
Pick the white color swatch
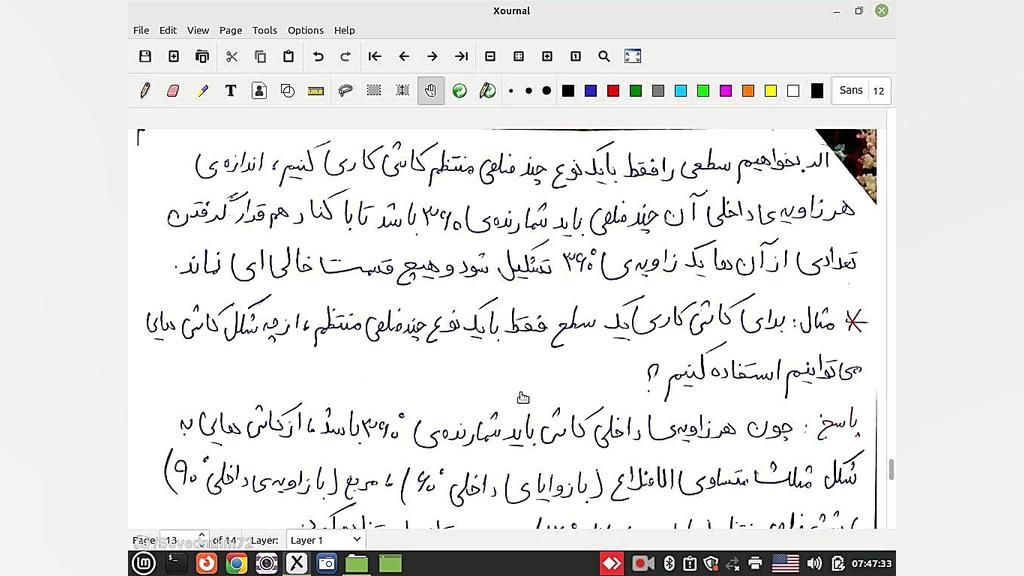[x=793, y=91]
